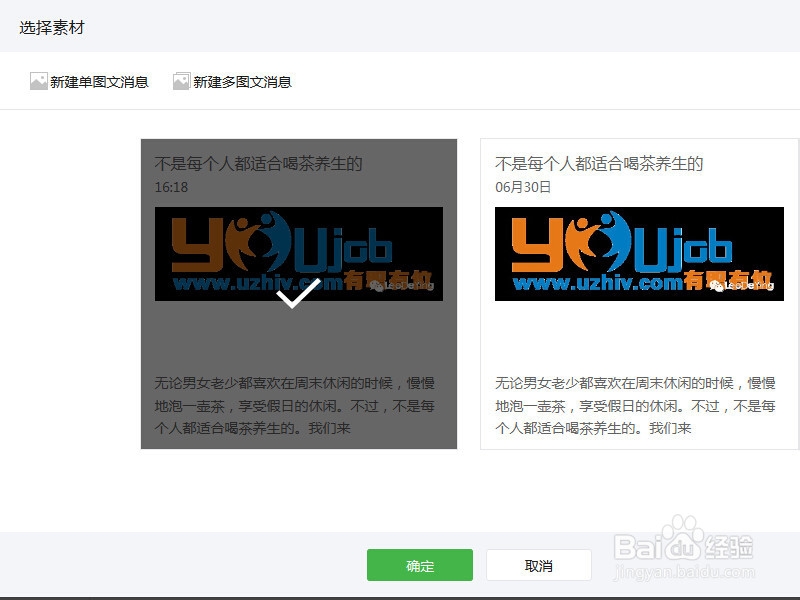Expand the left article summary text
This screenshot has height=600, width=800.
(x=297, y=400)
